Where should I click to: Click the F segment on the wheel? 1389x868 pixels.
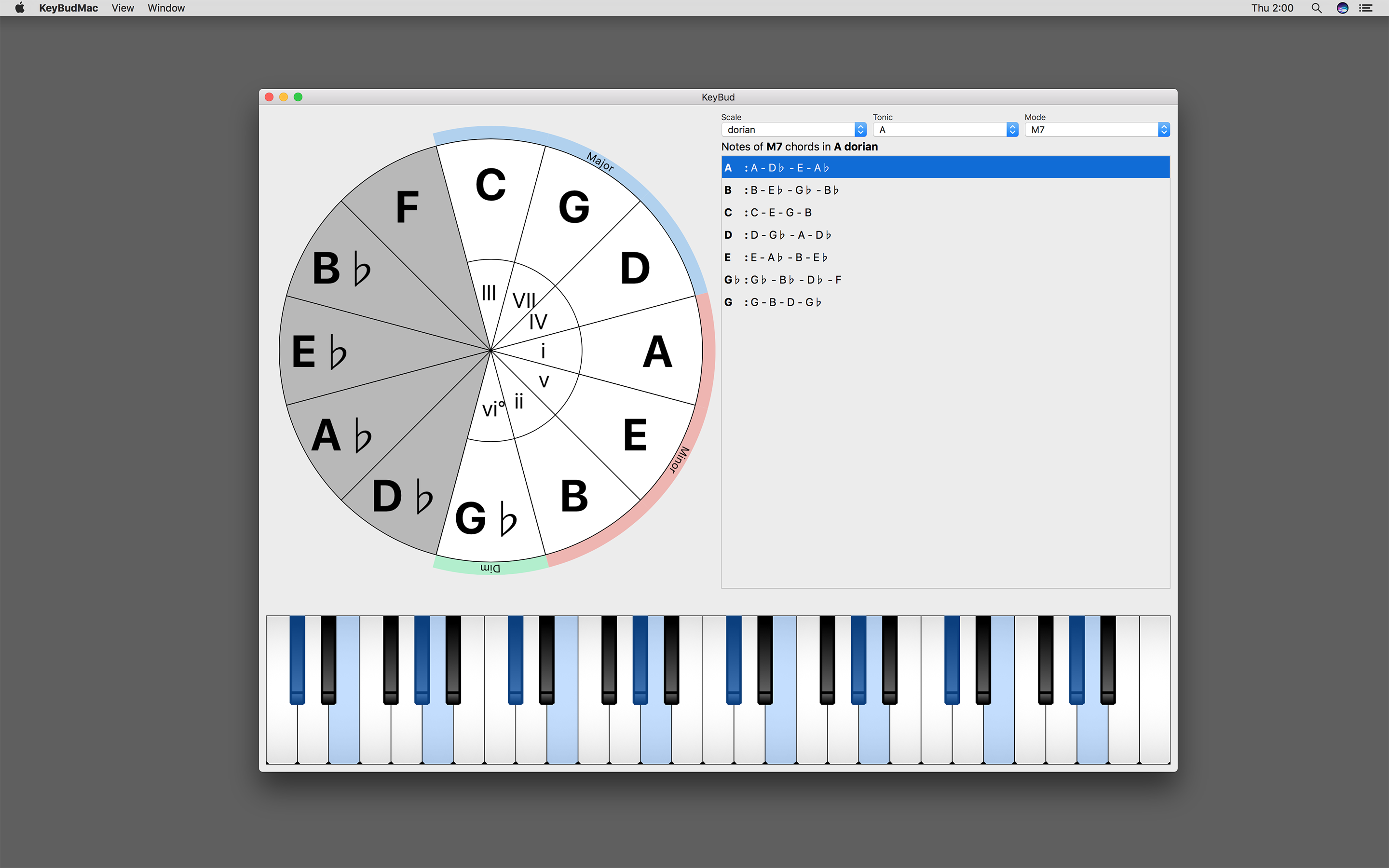tap(407, 207)
